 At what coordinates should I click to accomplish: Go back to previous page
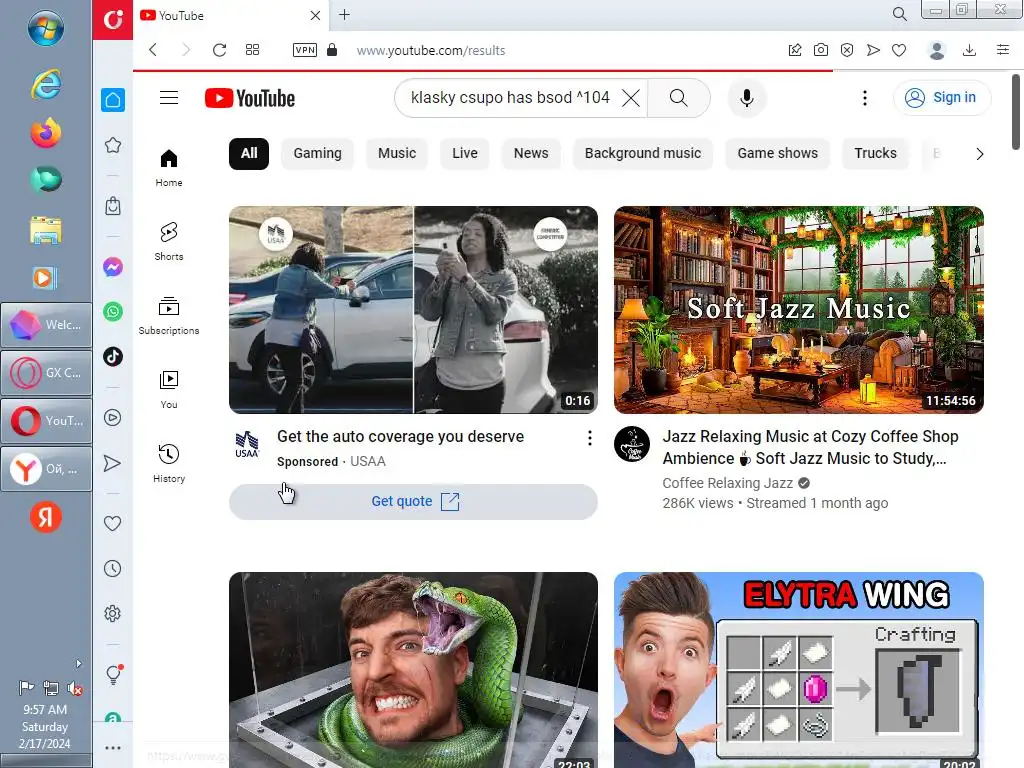pos(153,50)
